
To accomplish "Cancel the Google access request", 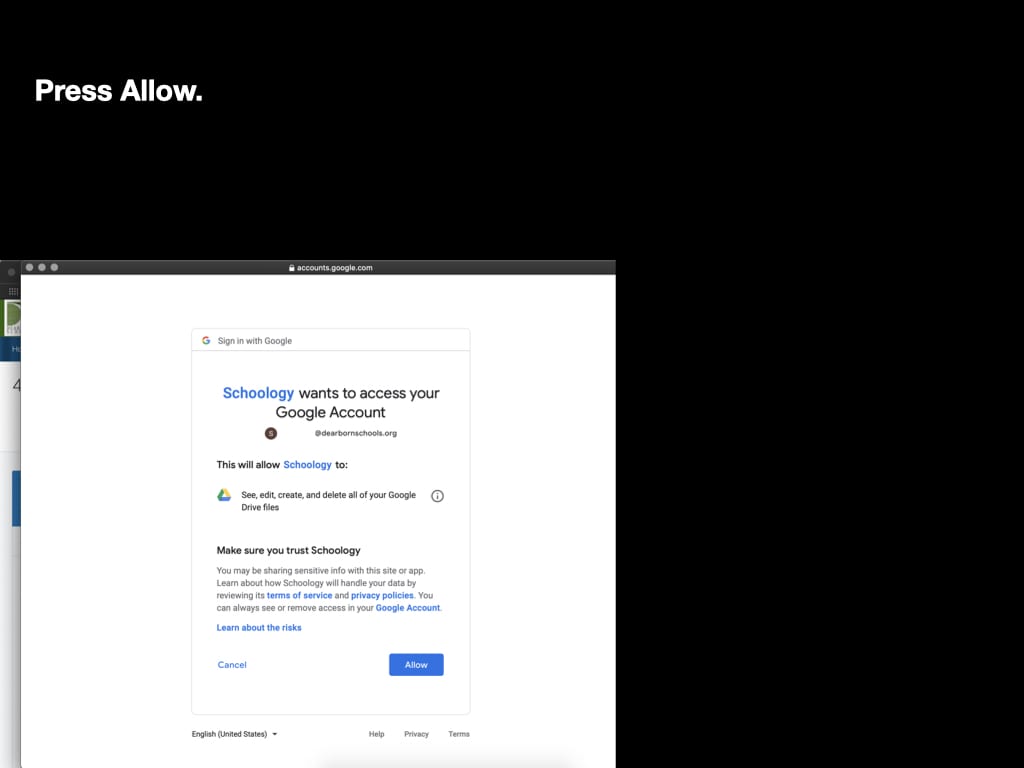I will tap(232, 664).
